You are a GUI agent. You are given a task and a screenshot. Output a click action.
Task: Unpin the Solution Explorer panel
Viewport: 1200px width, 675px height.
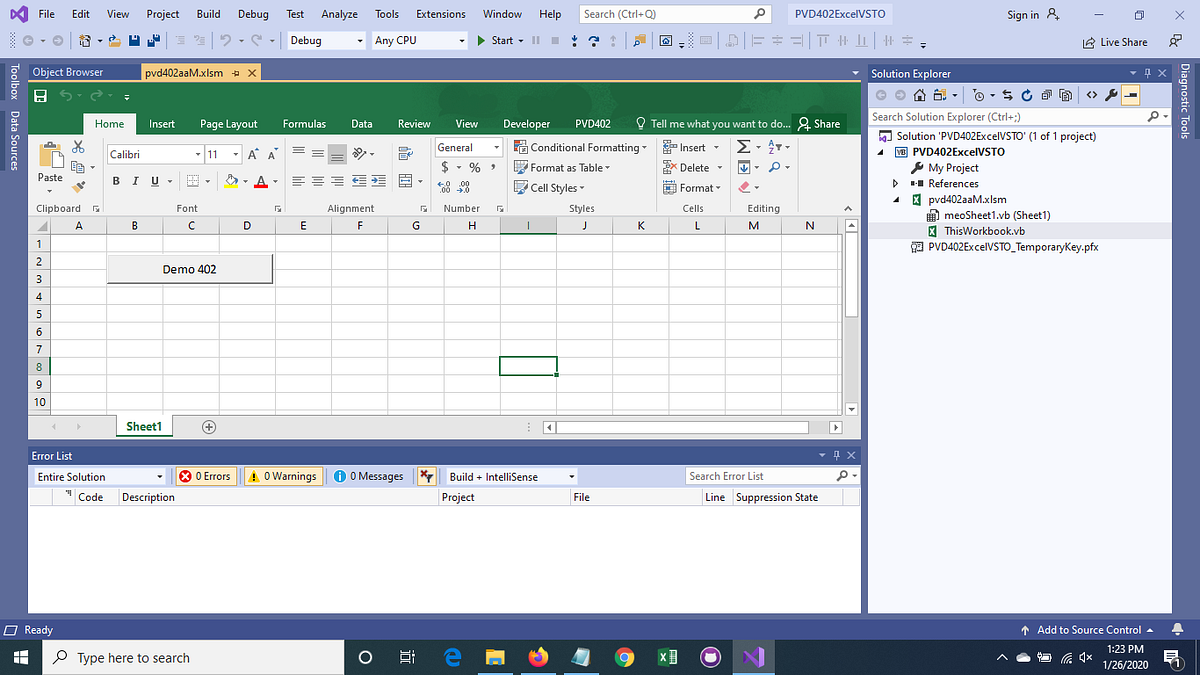click(1148, 72)
